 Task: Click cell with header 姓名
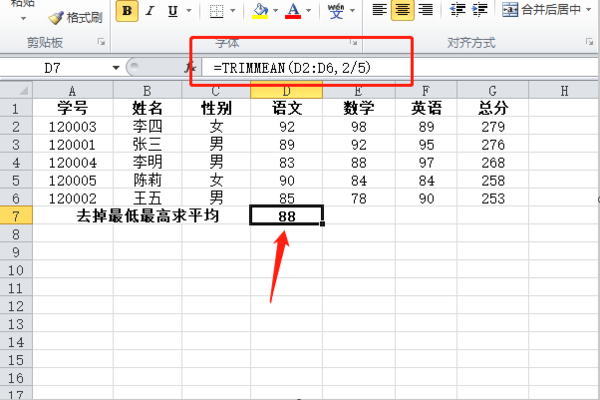click(147, 108)
